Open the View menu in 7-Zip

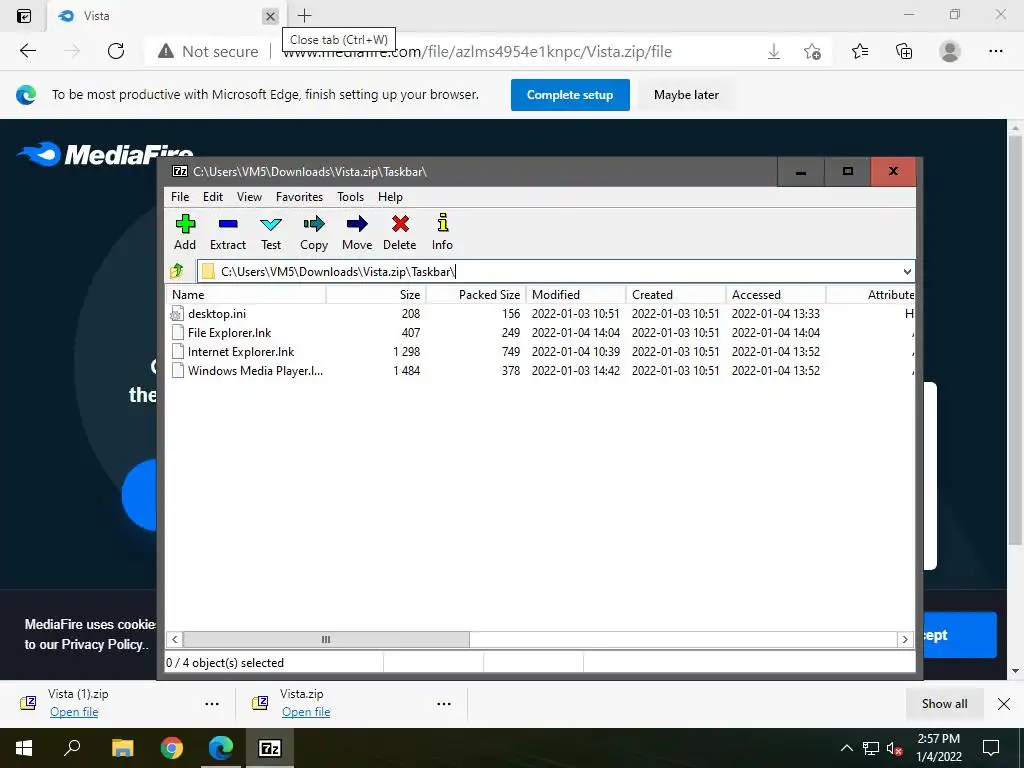[x=249, y=197]
